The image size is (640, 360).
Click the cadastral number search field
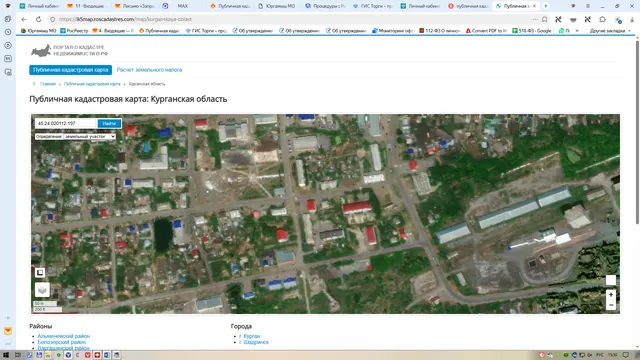click(66, 123)
